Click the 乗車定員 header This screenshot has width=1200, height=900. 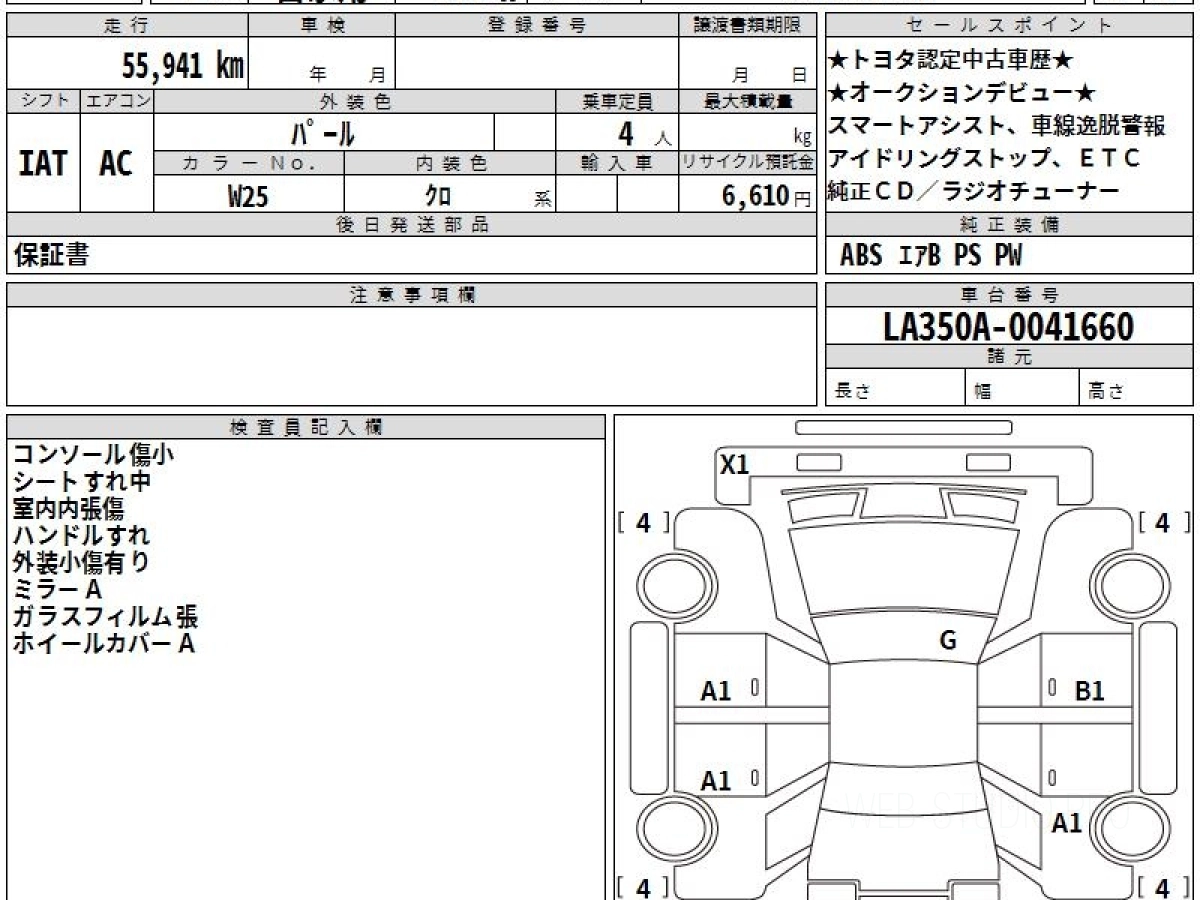click(x=617, y=101)
